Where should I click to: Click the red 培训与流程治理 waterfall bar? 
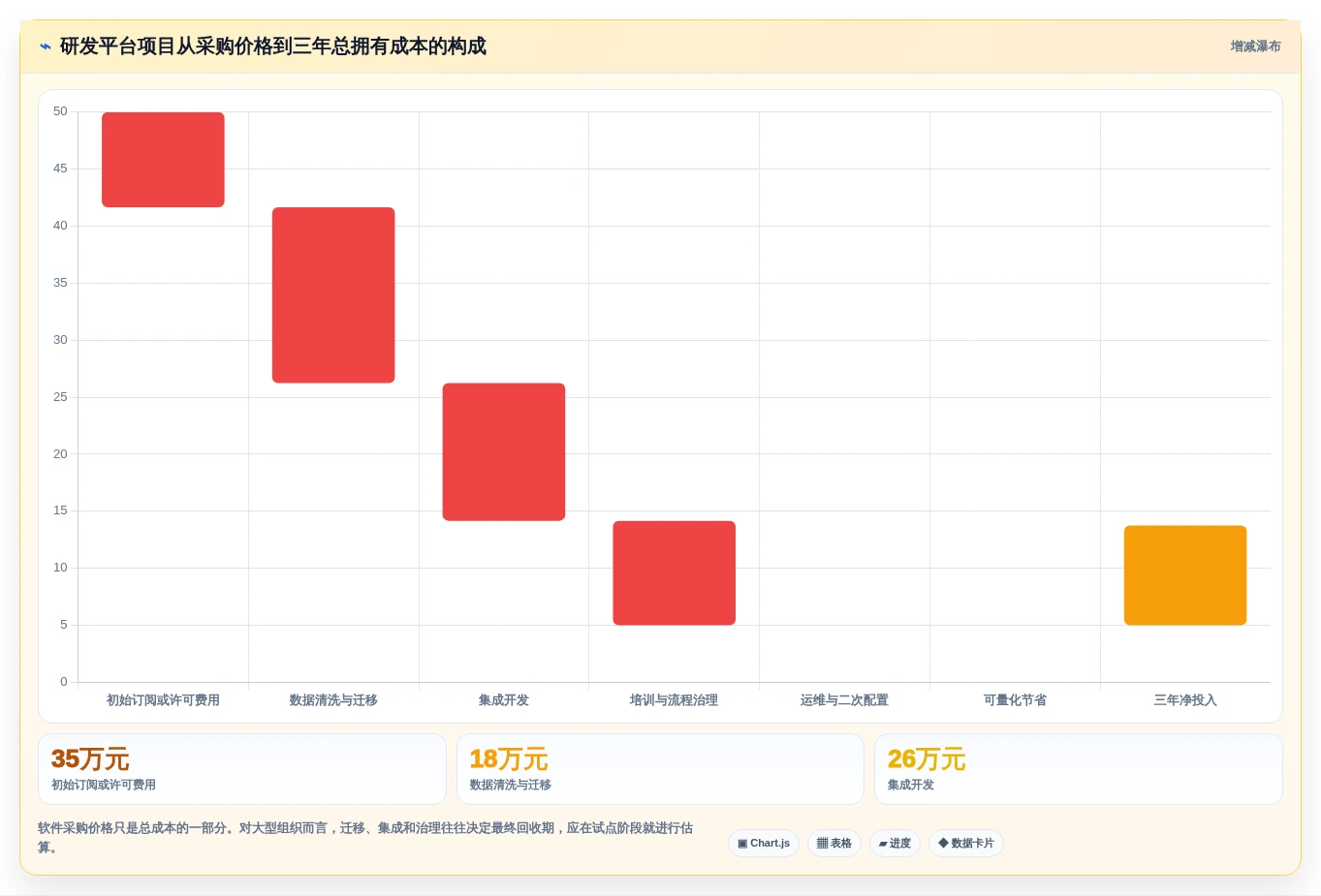(x=675, y=572)
